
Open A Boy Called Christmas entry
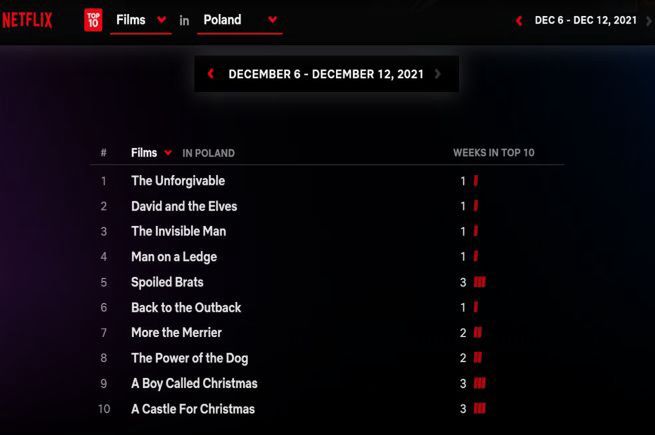coord(194,384)
